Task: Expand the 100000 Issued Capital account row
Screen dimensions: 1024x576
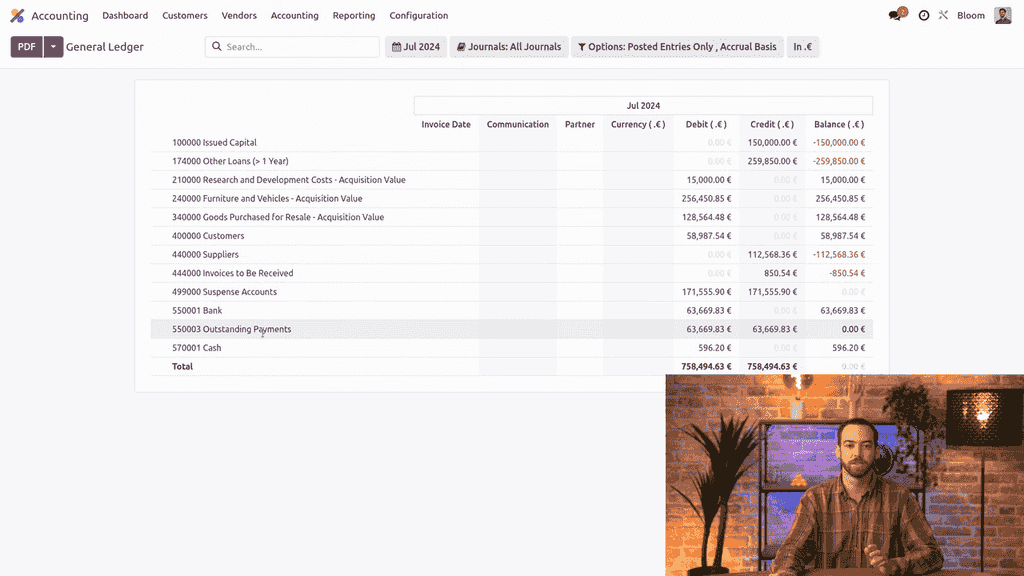Action: [214, 143]
